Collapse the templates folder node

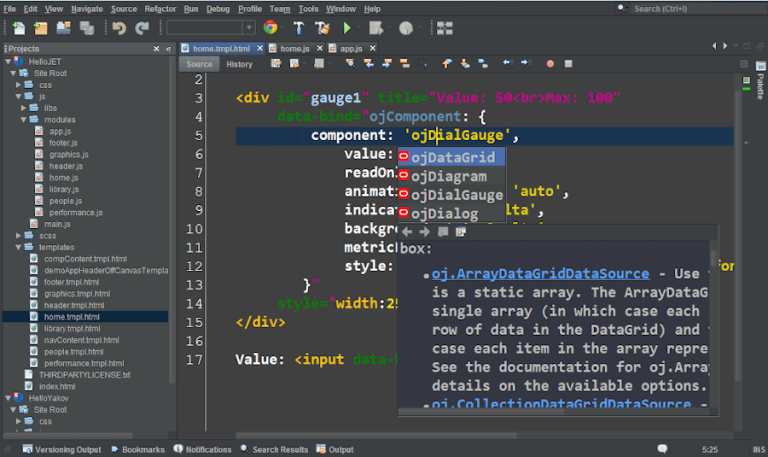19,247
